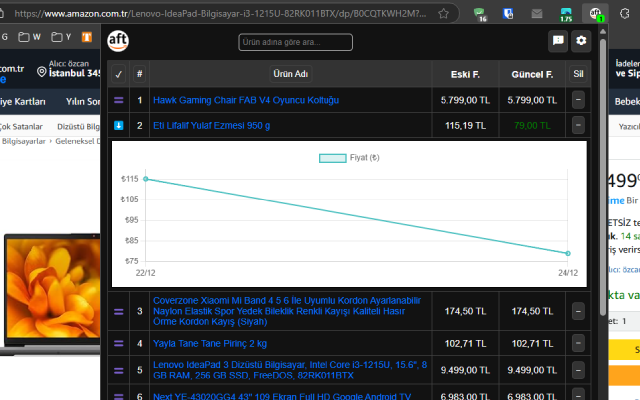Click Eski F. column header
The height and width of the screenshot is (400, 640).
click(x=465, y=74)
